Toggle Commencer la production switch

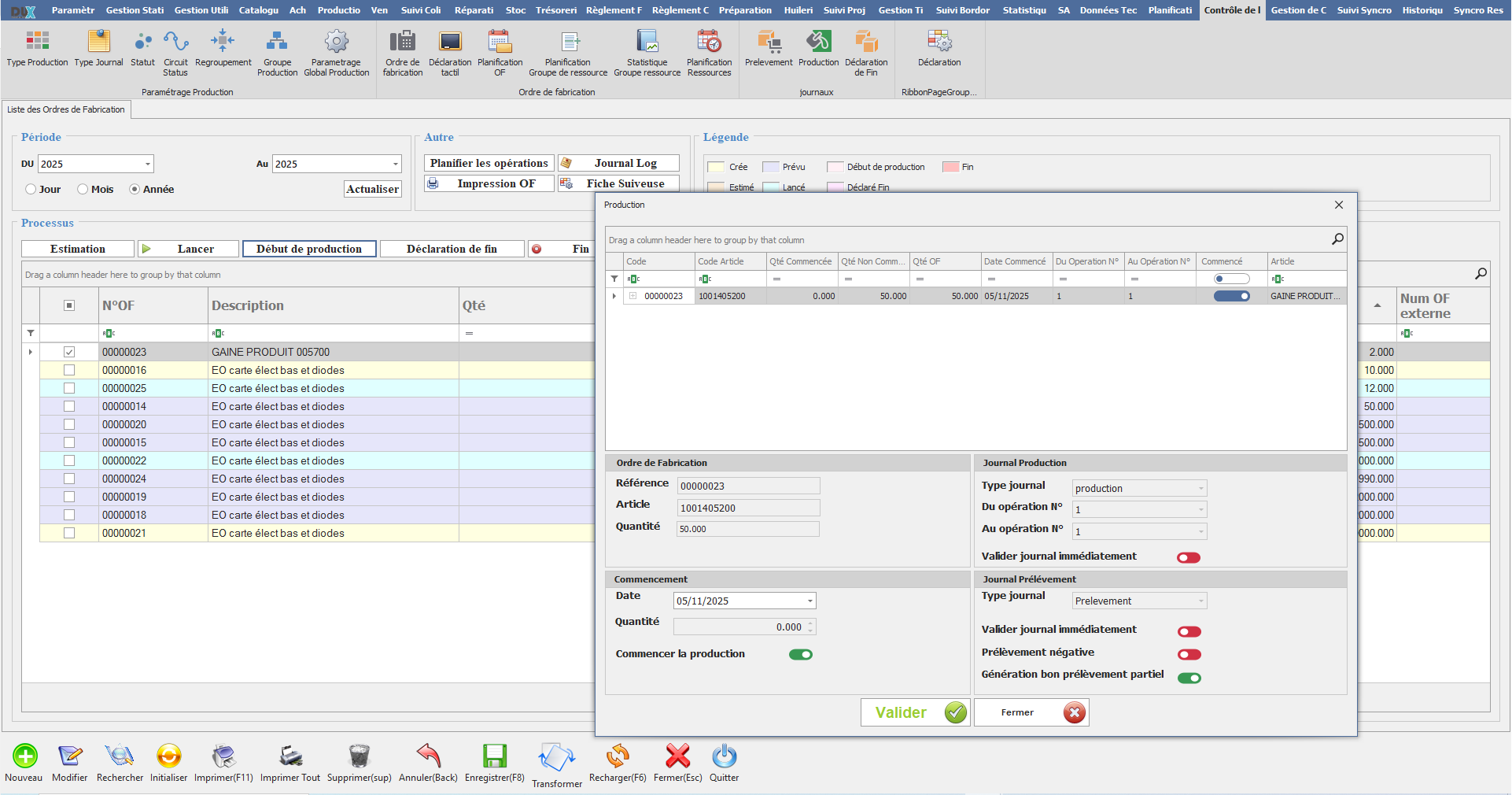pyautogui.click(x=801, y=655)
